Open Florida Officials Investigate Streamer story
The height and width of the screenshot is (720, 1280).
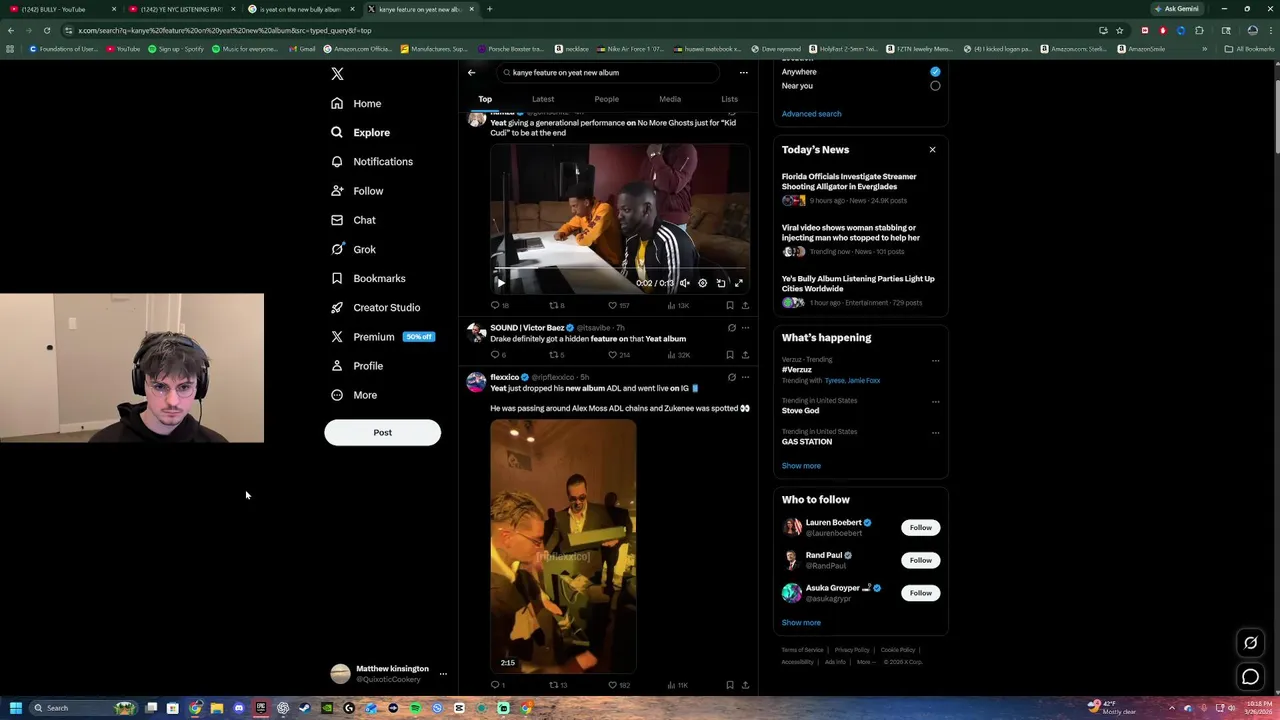click(x=849, y=181)
